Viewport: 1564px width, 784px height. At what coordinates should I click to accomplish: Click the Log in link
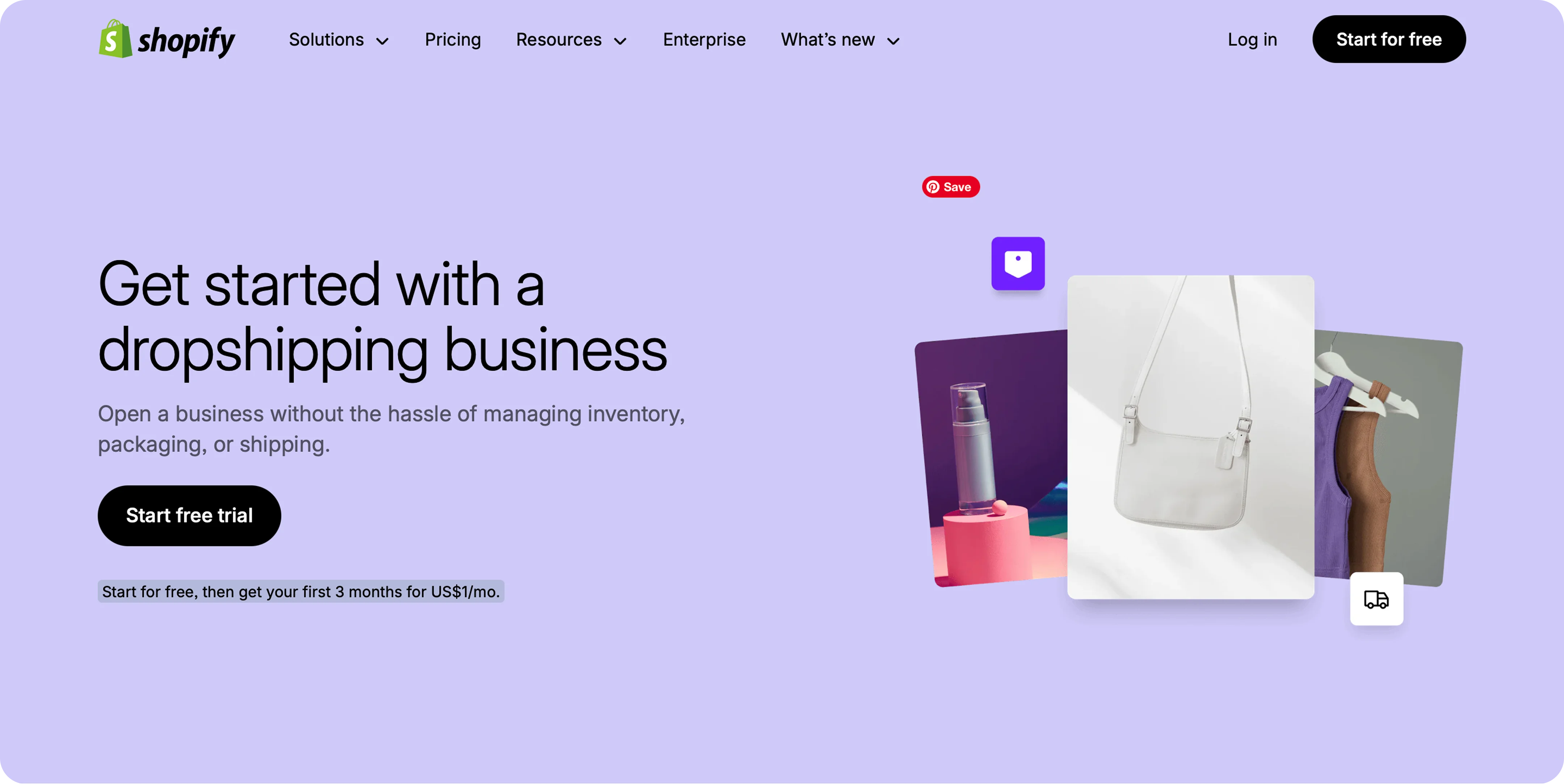(1252, 39)
